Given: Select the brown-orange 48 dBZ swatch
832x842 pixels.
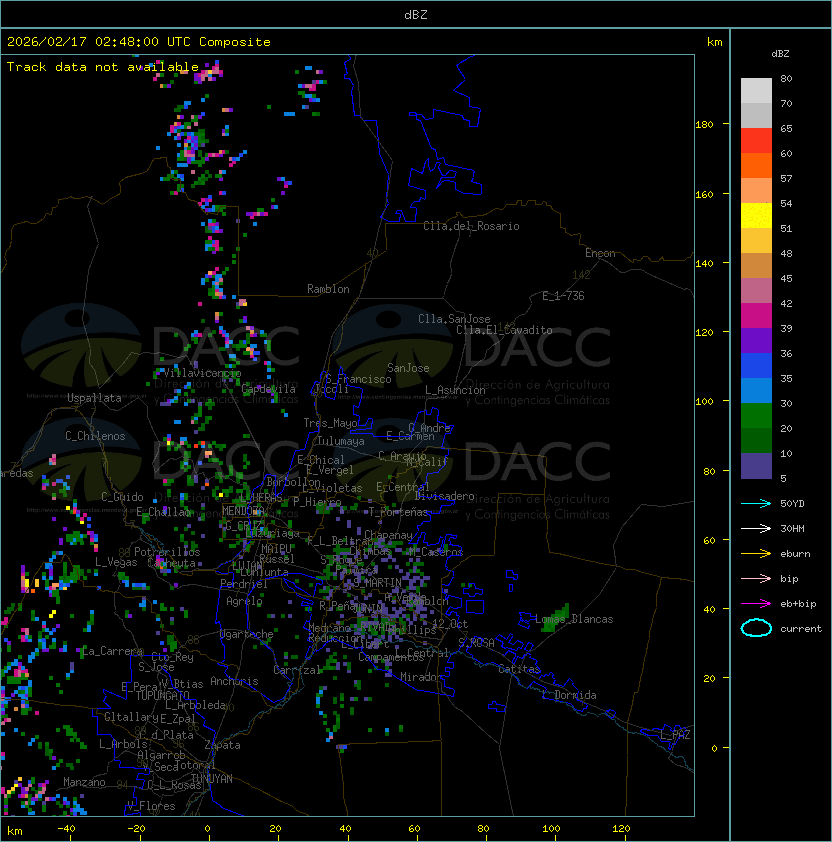Looking at the screenshot, I should click(756, 265).
